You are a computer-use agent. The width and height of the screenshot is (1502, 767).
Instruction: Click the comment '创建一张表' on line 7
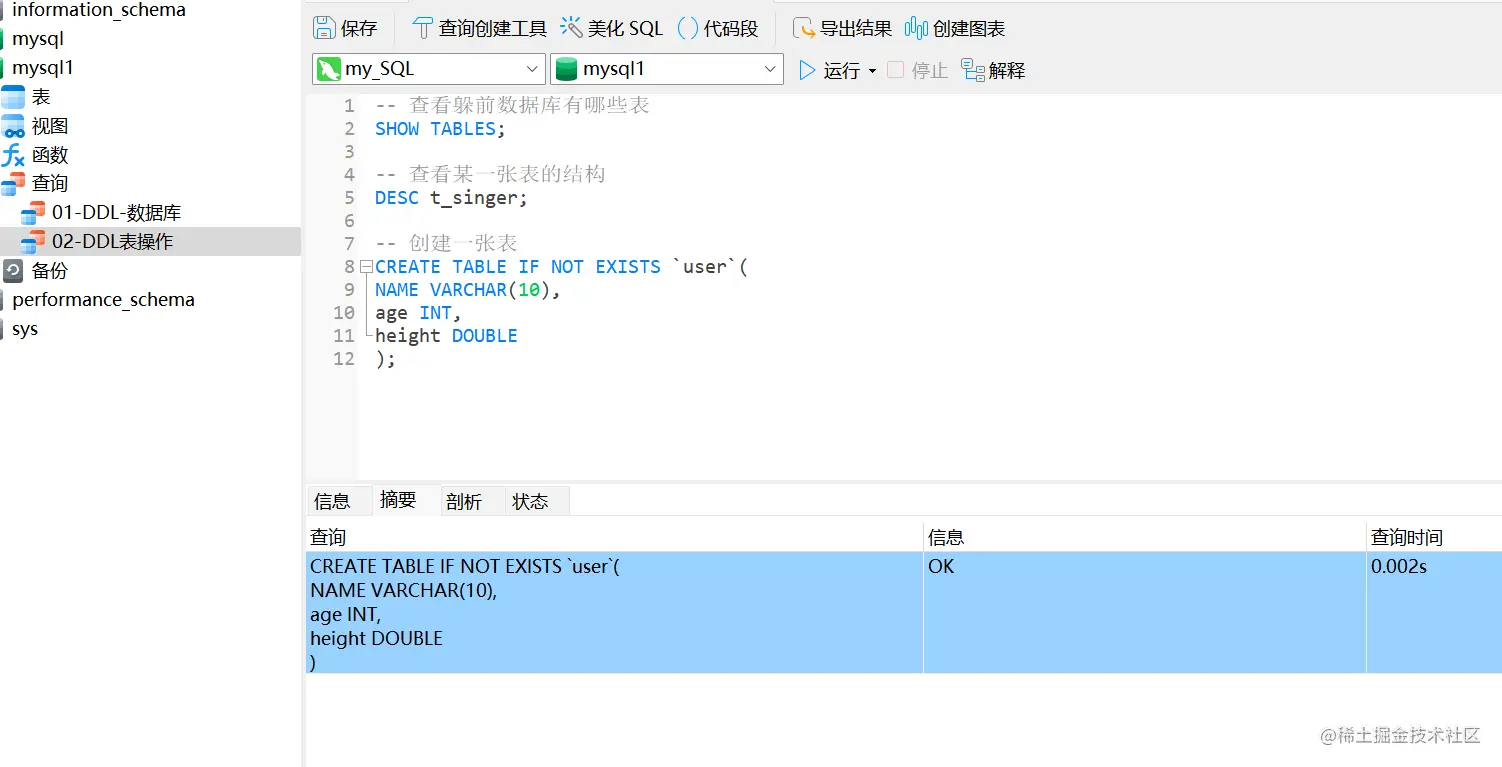coord(463,243)
